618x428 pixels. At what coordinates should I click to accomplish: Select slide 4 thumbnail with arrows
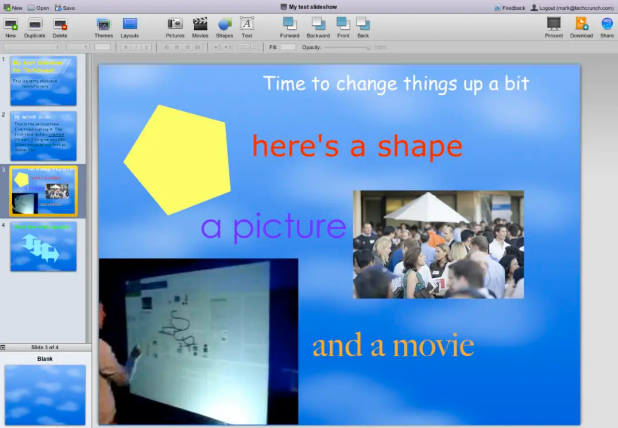pos(43,246)
